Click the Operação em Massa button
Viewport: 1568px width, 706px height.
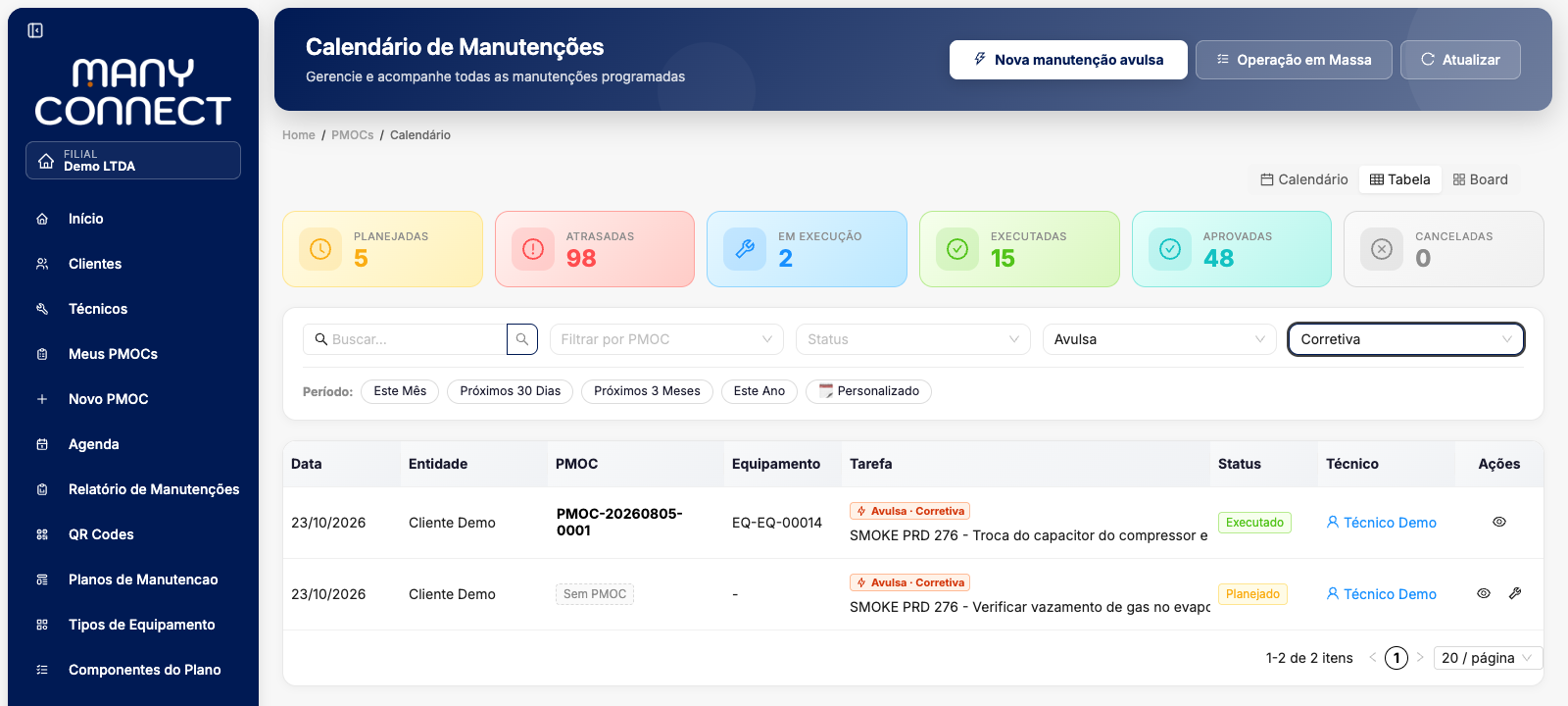click(x=1294, y=60)
